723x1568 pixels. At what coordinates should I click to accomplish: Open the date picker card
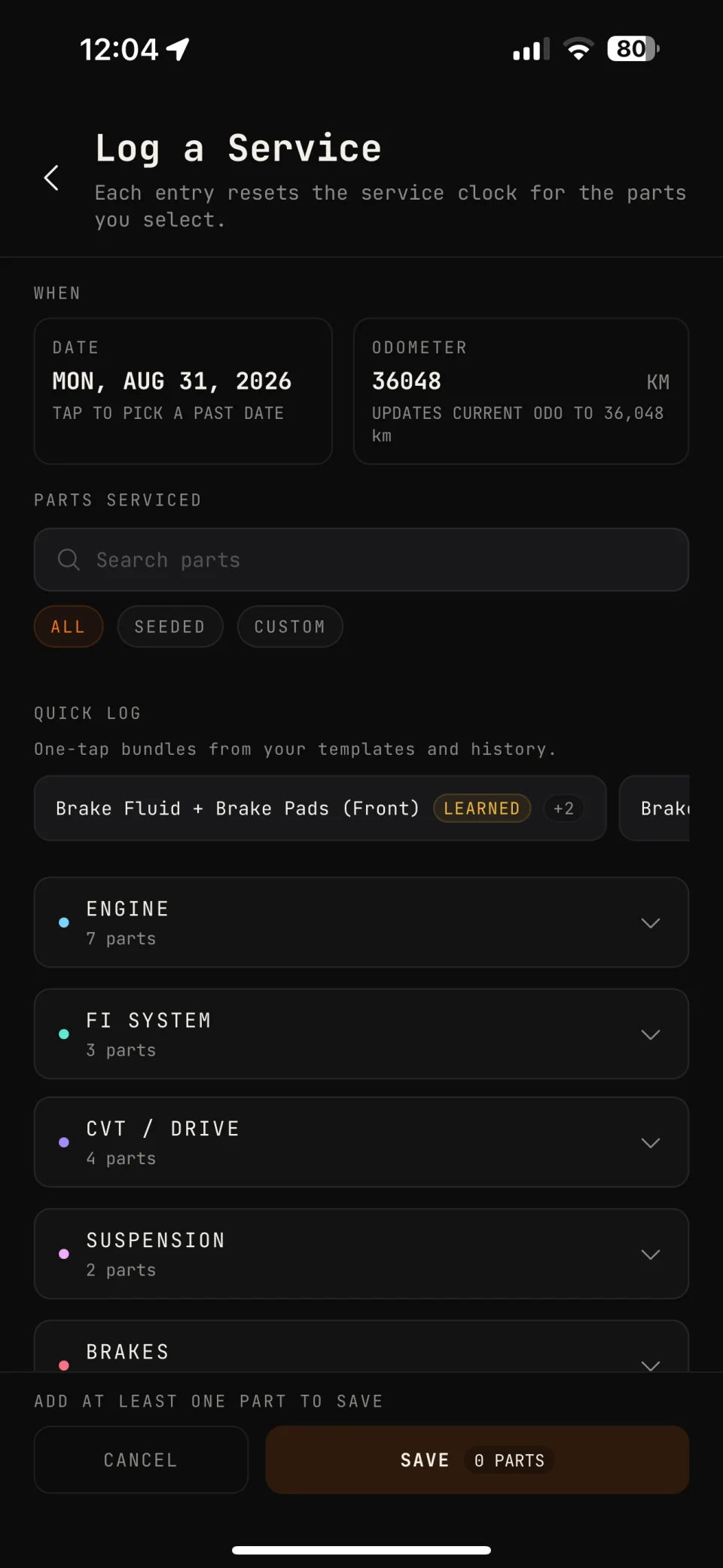click(x=183, y=391)
